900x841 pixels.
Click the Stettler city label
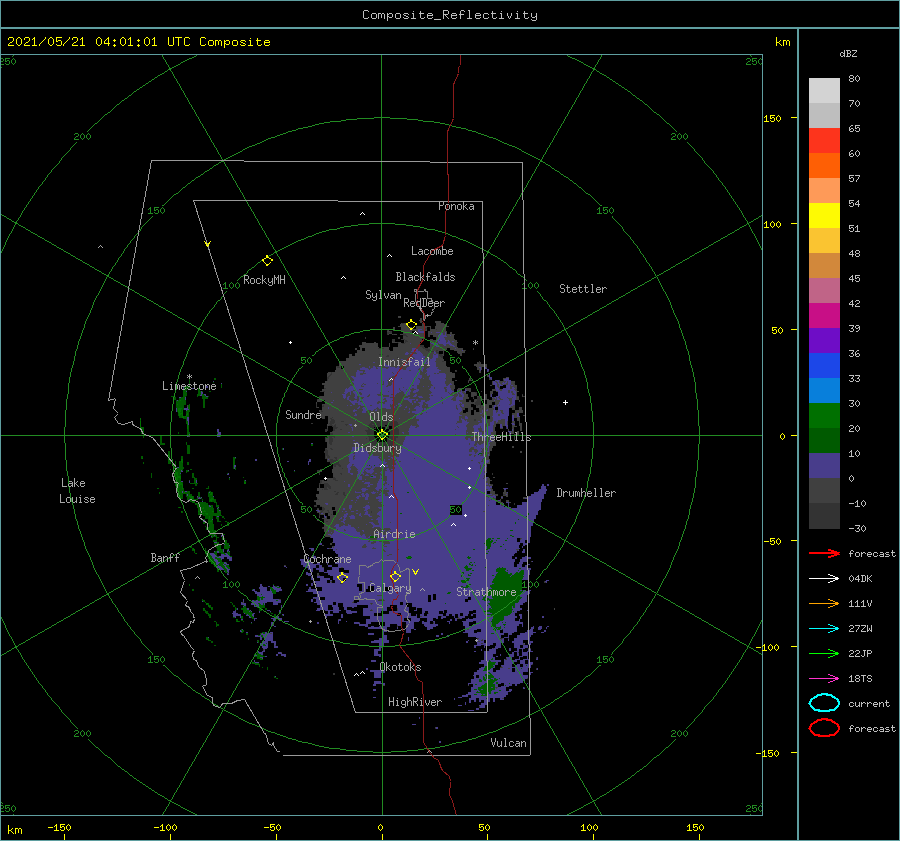[x=583, y=289]
